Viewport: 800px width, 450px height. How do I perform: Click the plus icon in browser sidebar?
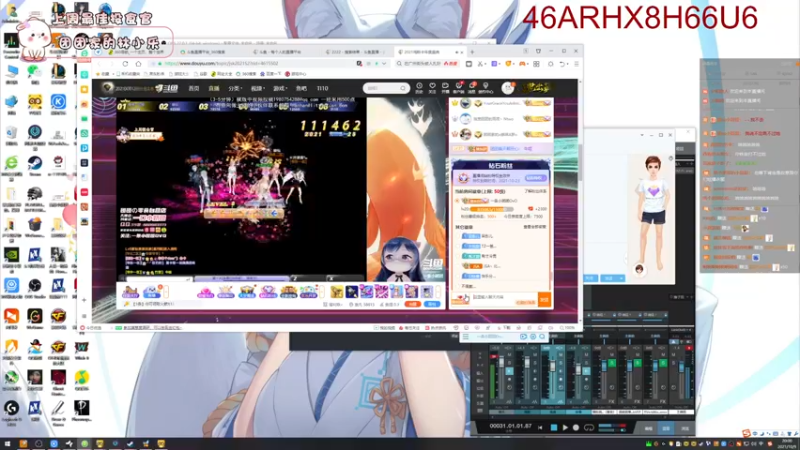click(x=84, y=300)
